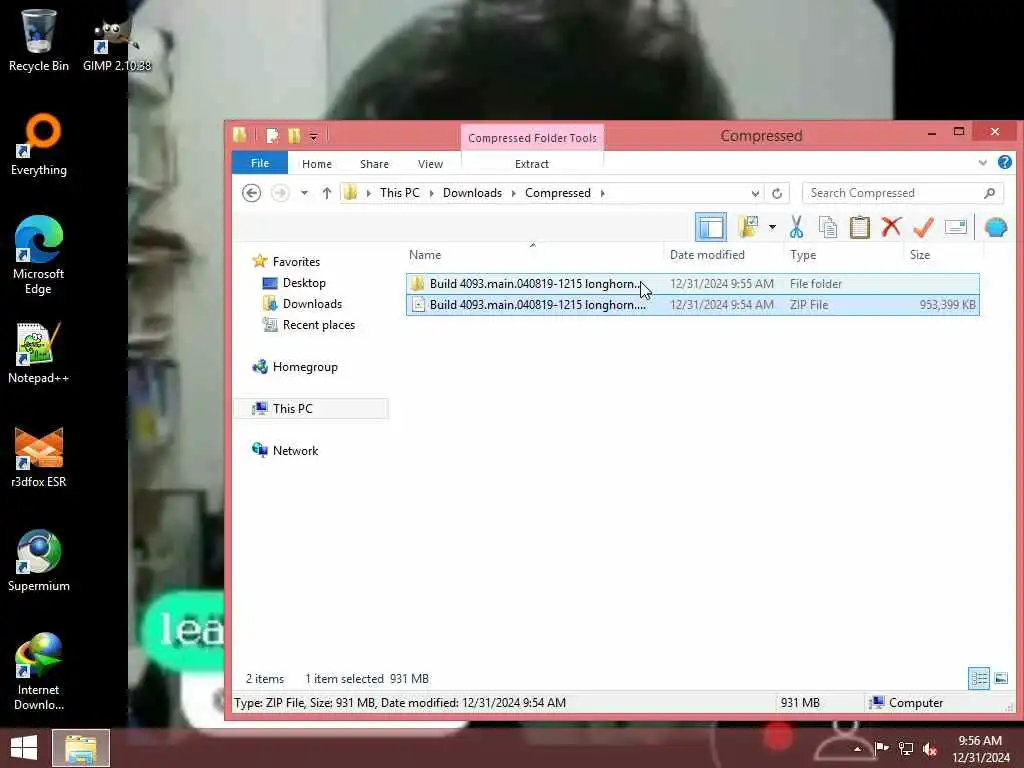Switch to the Home ribbon tab
Image resolution: width=1024 pixels, height=768 pixels.
point(317,164)
